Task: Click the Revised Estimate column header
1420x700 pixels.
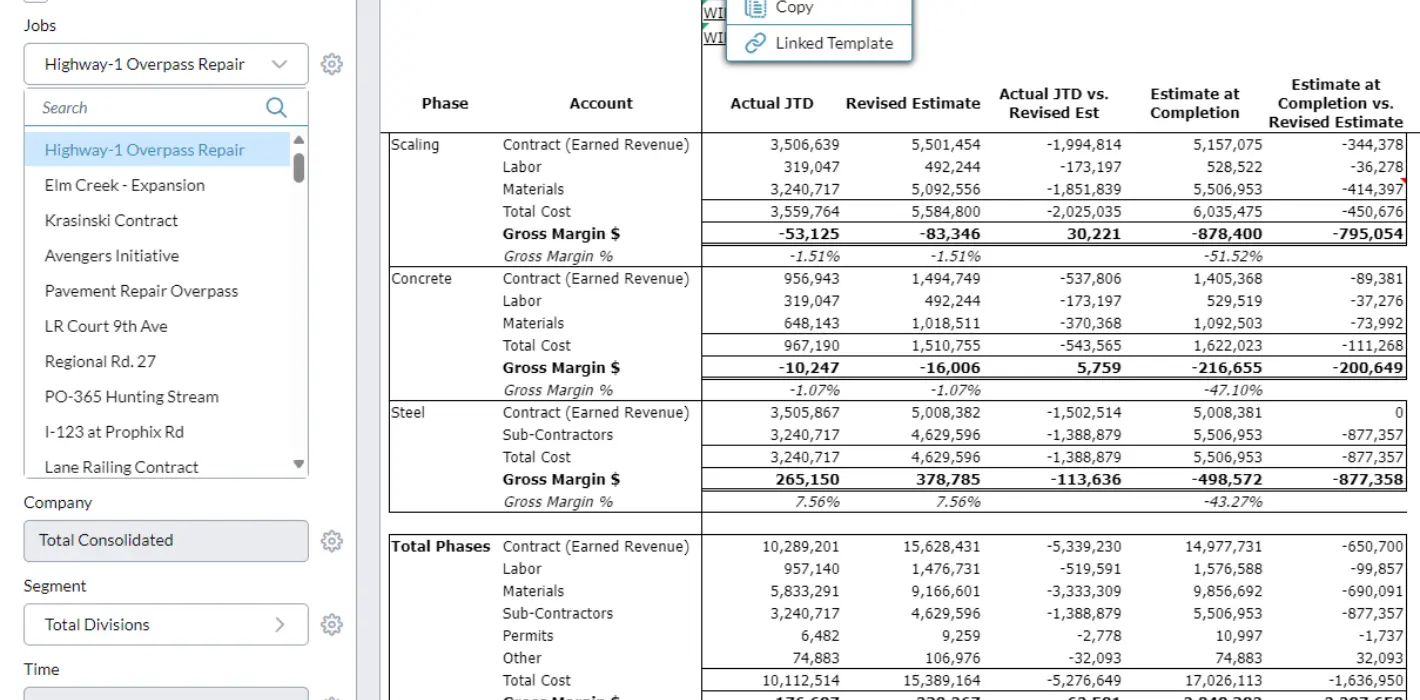Action: click(x=913, y=103)
